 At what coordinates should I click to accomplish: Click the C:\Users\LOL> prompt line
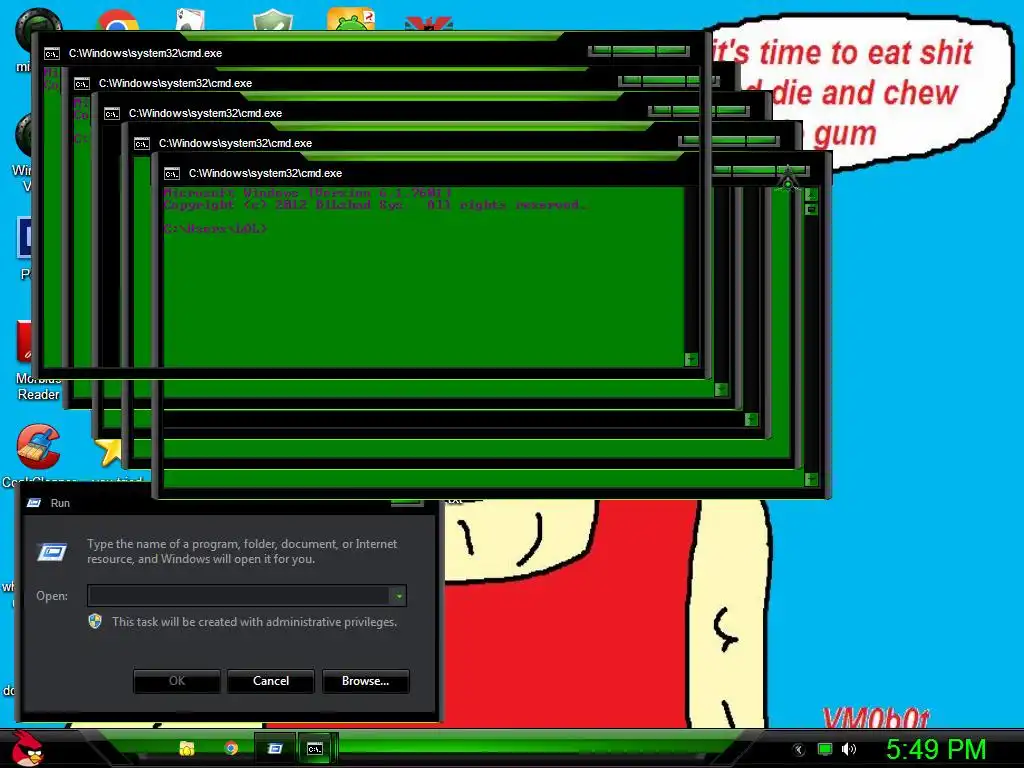pyautogui.click(x=216, y=229)
